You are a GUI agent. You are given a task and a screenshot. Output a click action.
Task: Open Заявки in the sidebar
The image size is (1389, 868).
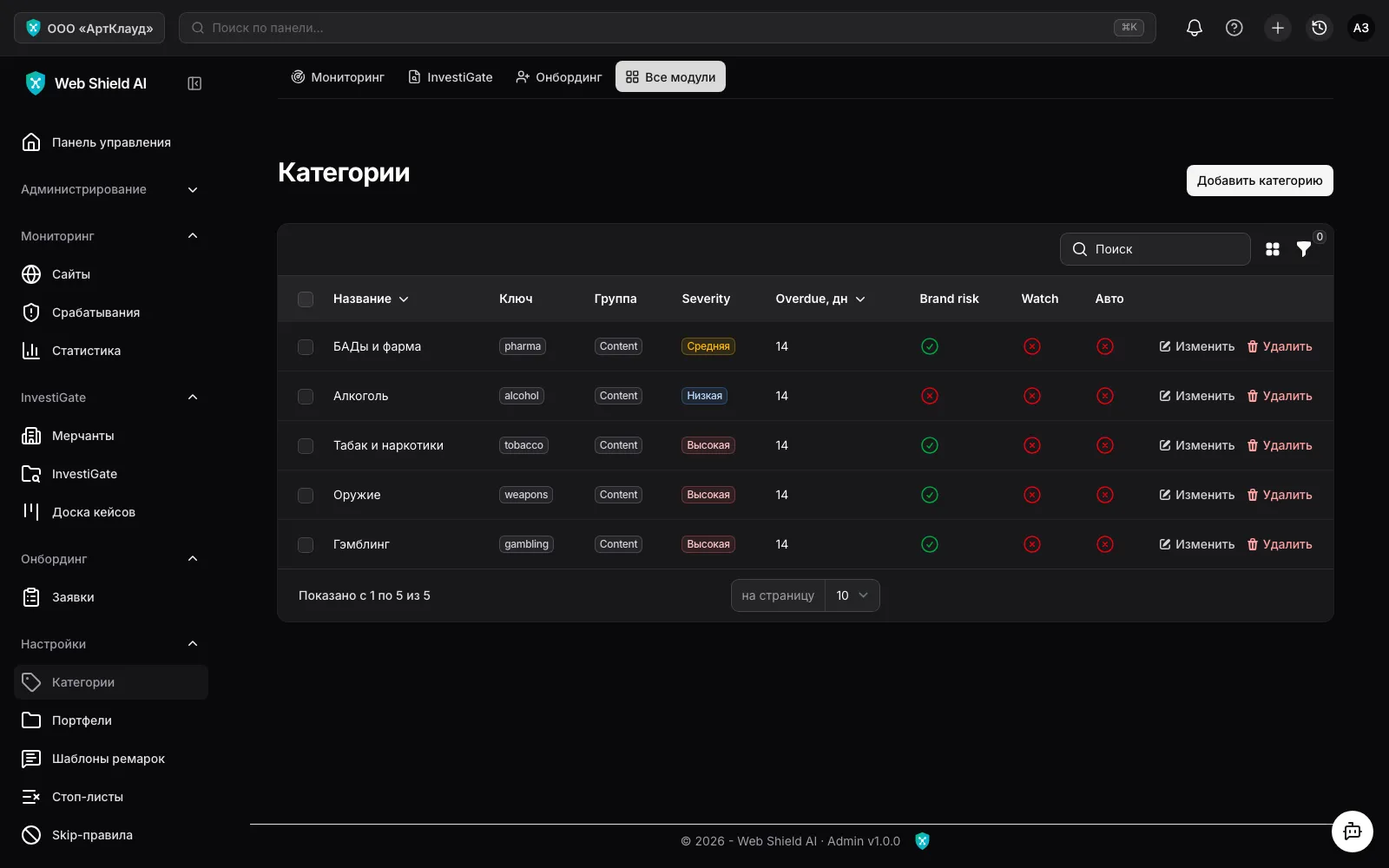pyautogui.click(x=111, y=597)
